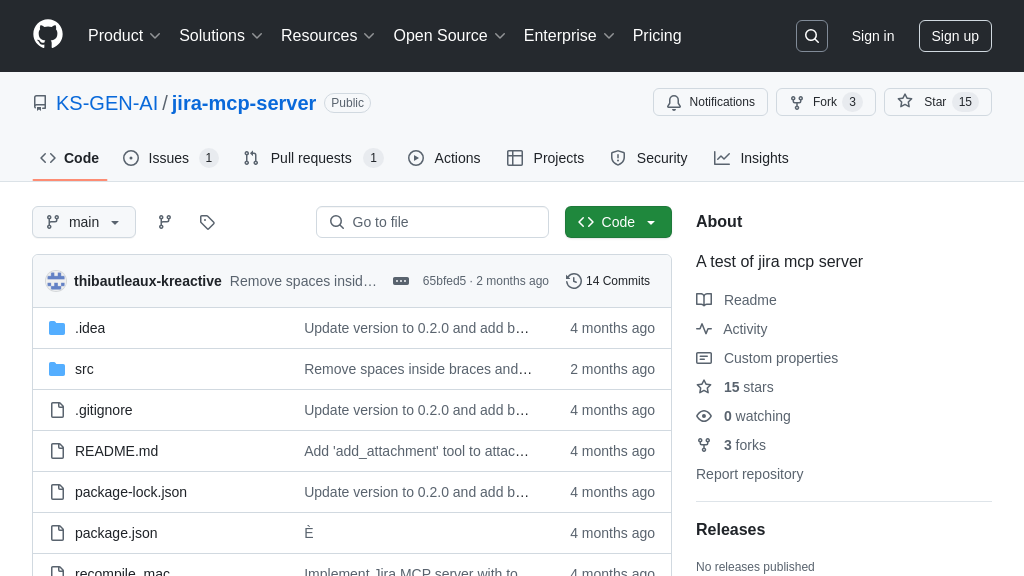The width and height of the screenshot is (1024, 576).
Task: Open the Readme link in About
Action: pyautogui.click(x=750, y=300)
